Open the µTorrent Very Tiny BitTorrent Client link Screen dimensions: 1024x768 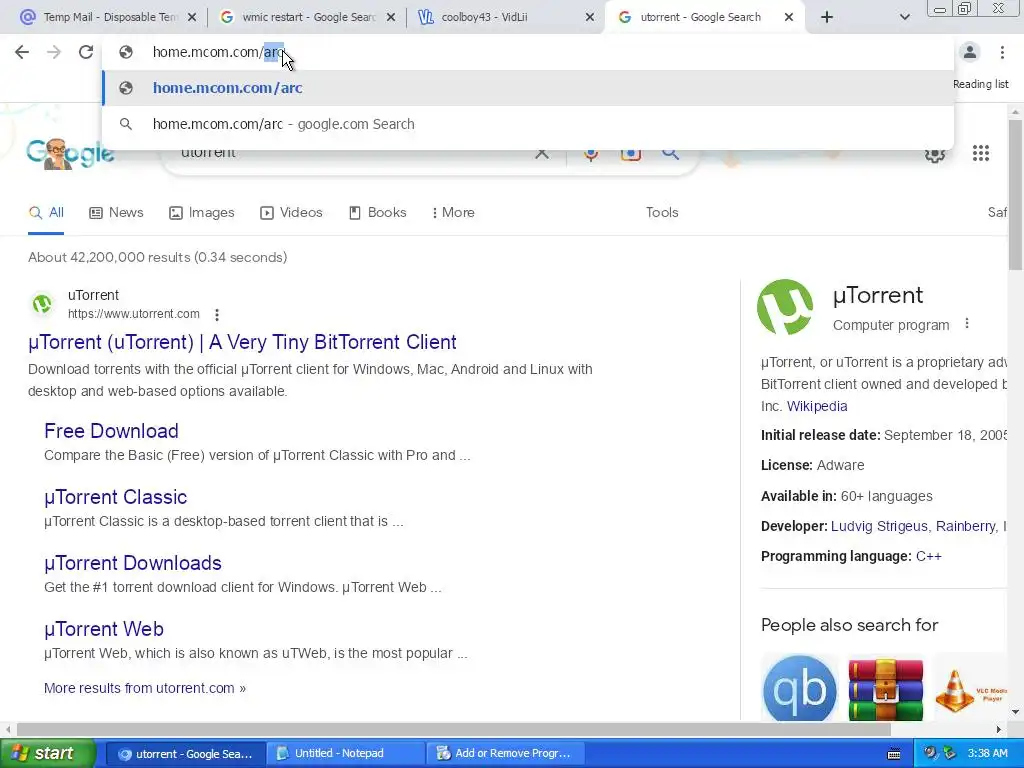[242, 342]
